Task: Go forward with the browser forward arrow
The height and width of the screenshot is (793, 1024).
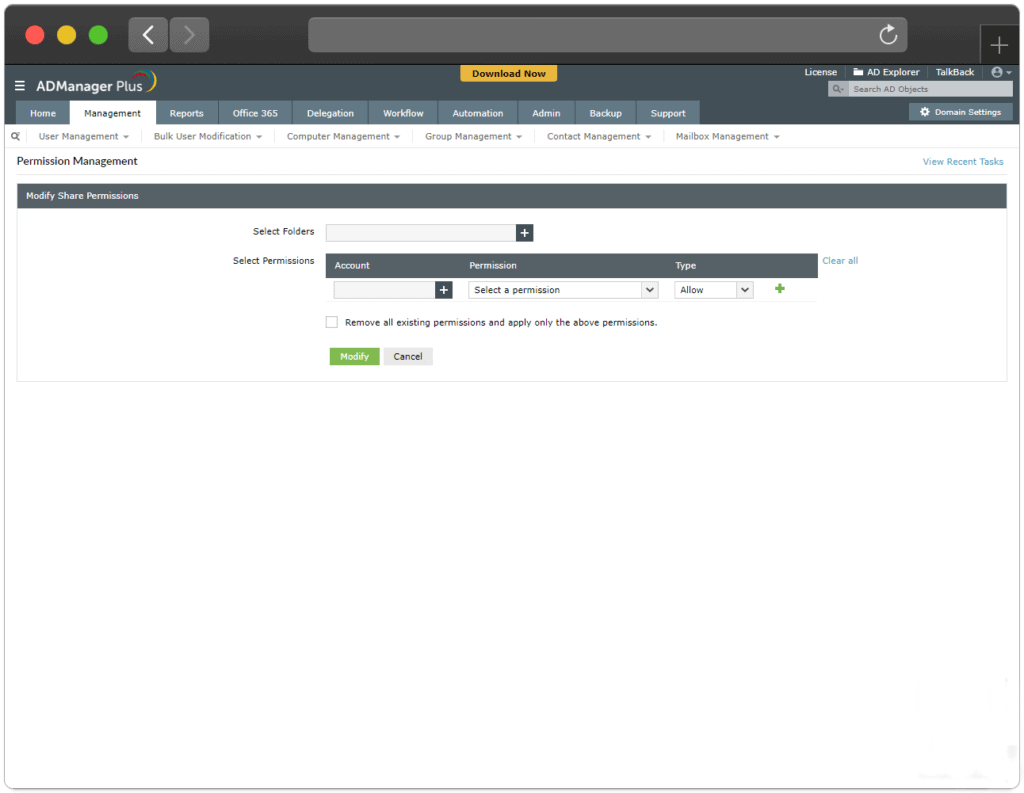Action: coord(189,35)
